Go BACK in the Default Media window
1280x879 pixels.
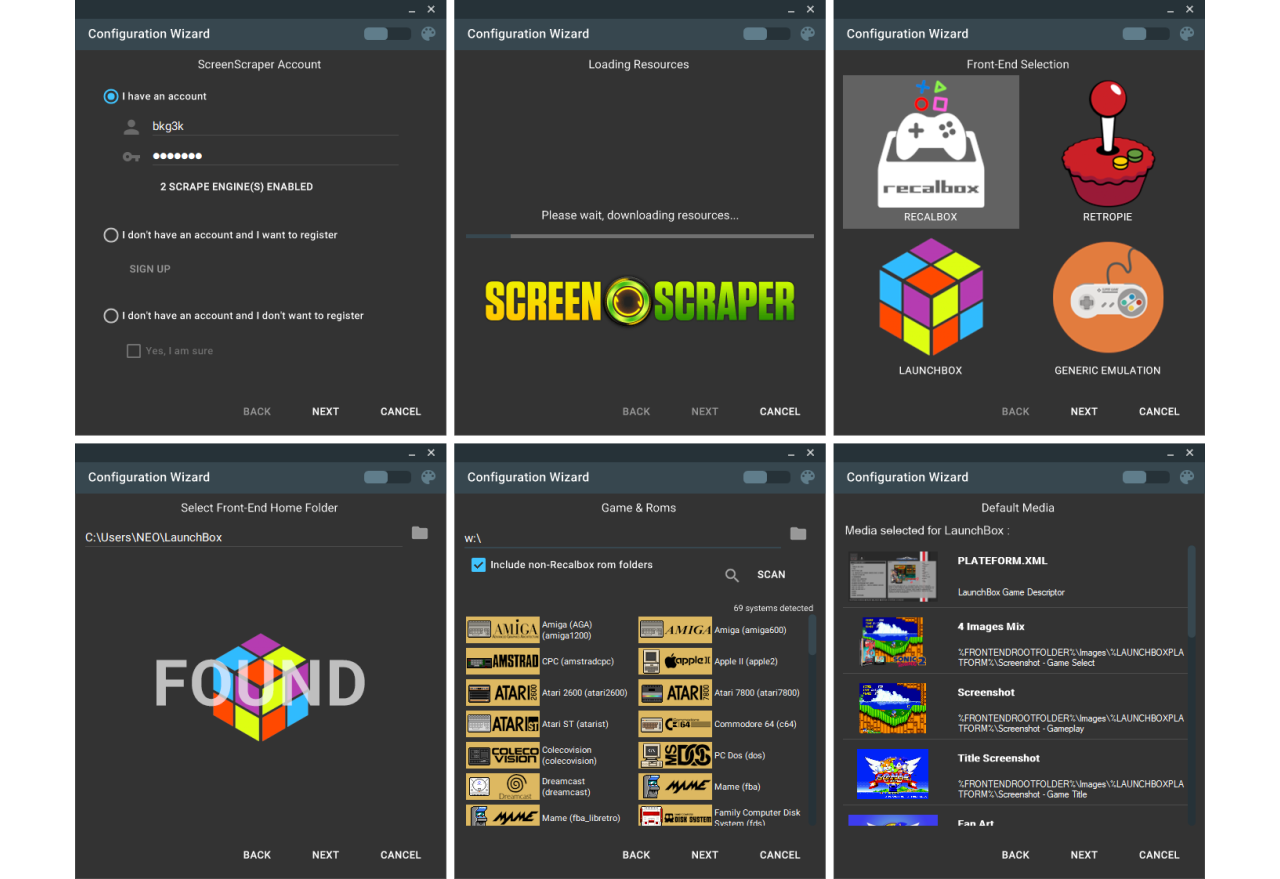(1015, 855)
